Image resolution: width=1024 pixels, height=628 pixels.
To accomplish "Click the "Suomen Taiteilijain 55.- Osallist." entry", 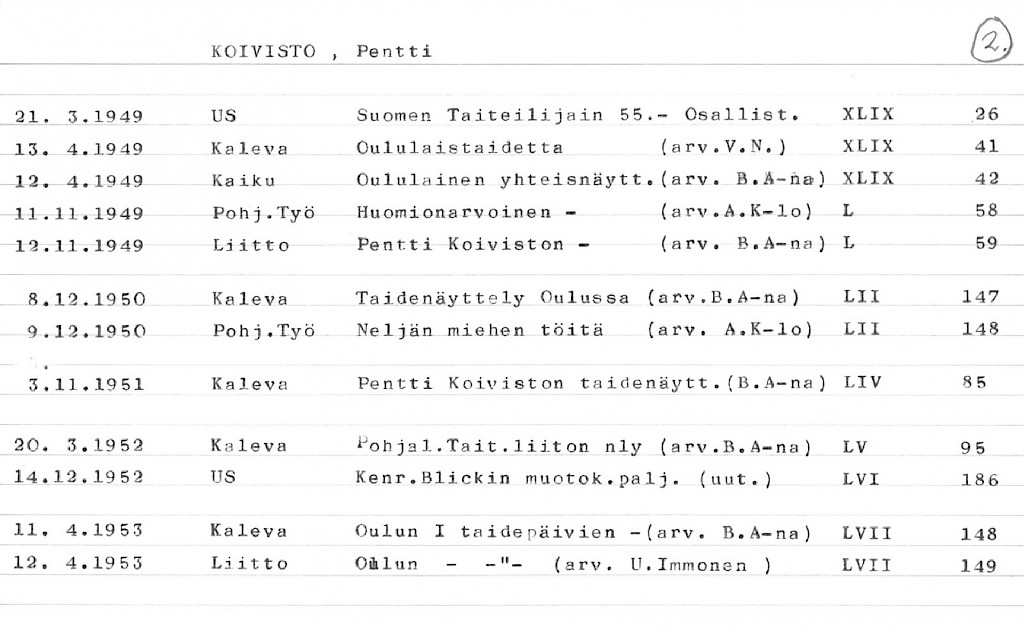I will point(576,115).
